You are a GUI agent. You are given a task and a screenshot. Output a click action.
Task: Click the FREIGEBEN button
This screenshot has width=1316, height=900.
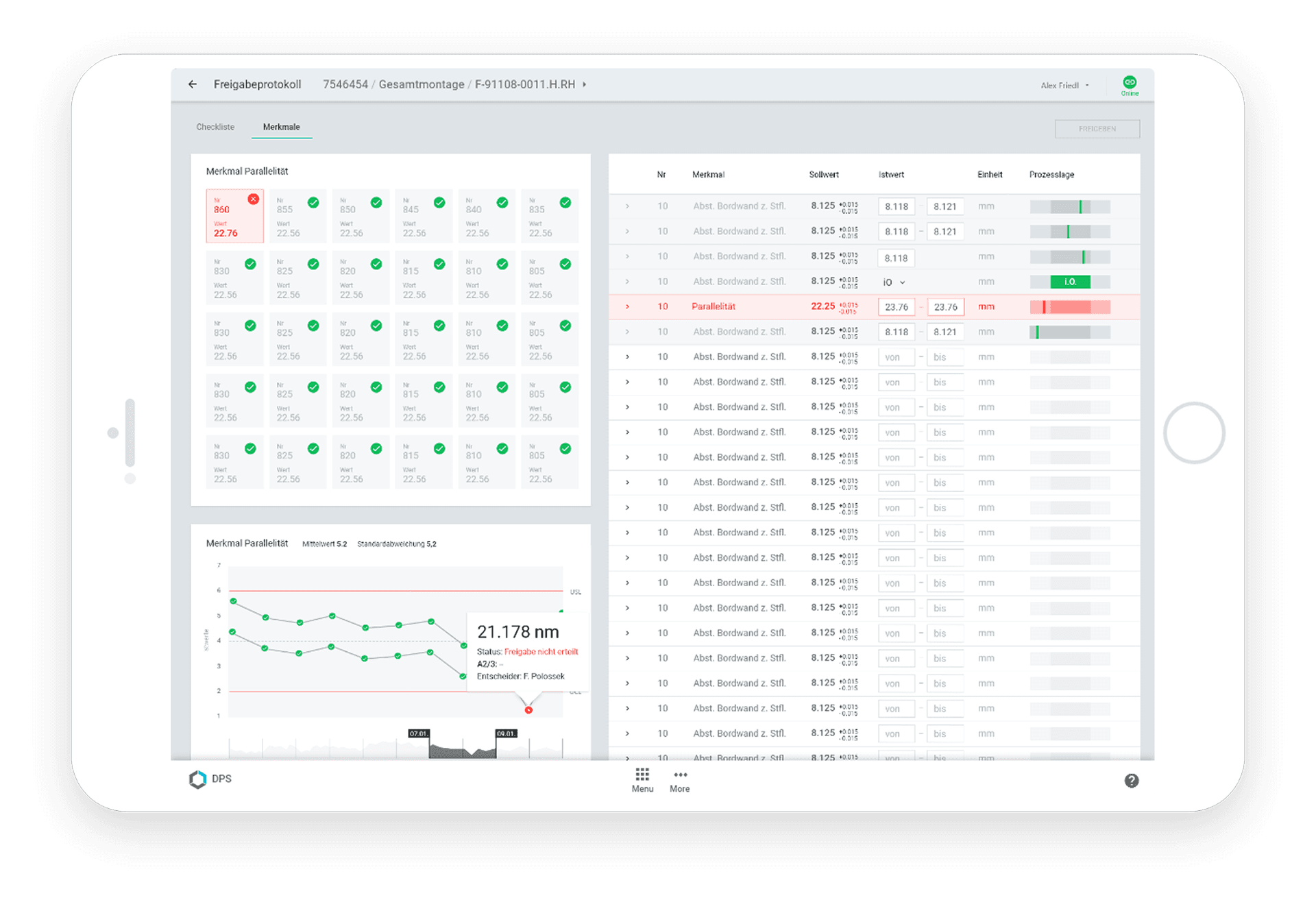[1097, 128]
